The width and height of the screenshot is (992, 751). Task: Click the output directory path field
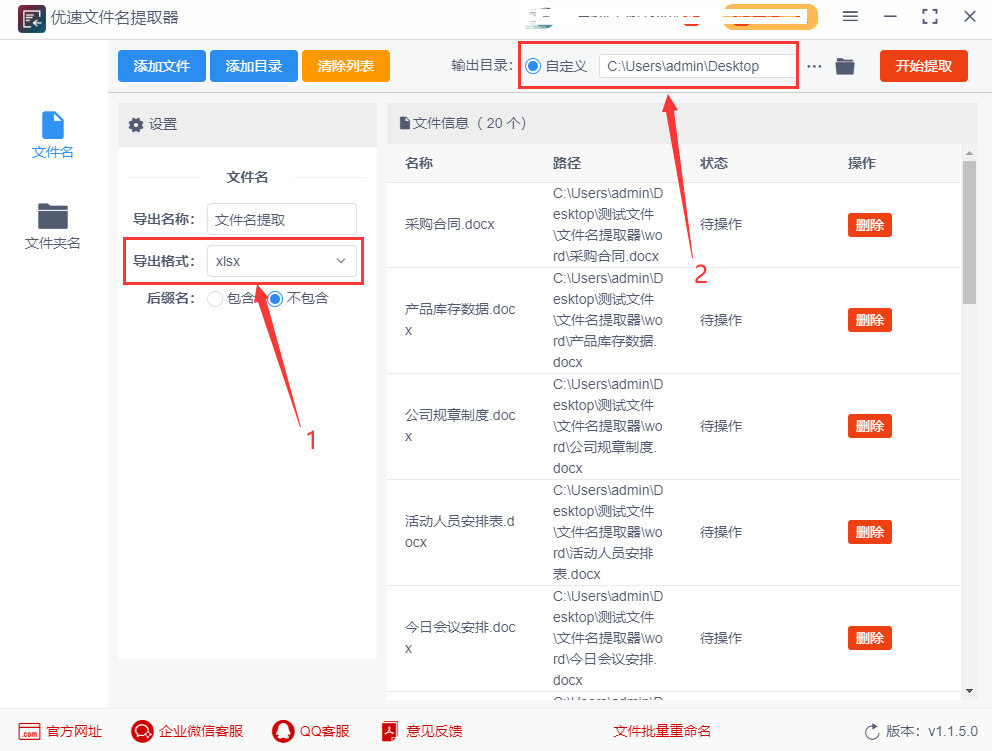tap(698, 66)
